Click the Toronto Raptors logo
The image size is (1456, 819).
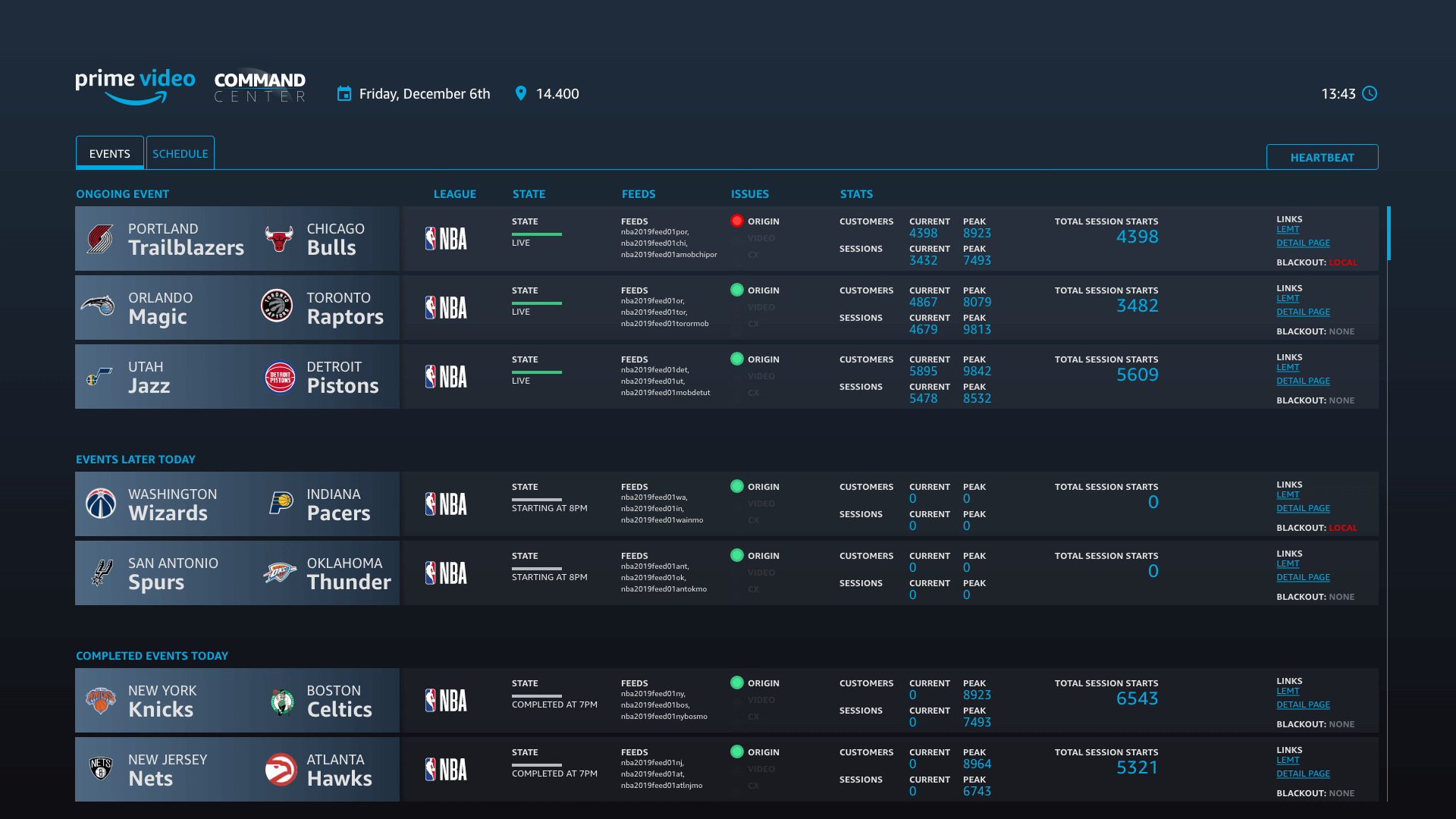tap(277, 306)
